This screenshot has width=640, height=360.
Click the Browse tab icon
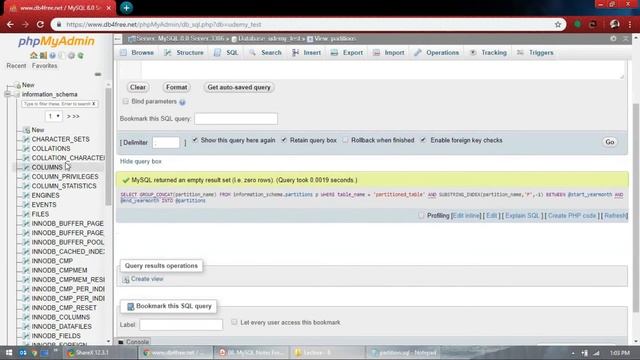tap(124, 53)
